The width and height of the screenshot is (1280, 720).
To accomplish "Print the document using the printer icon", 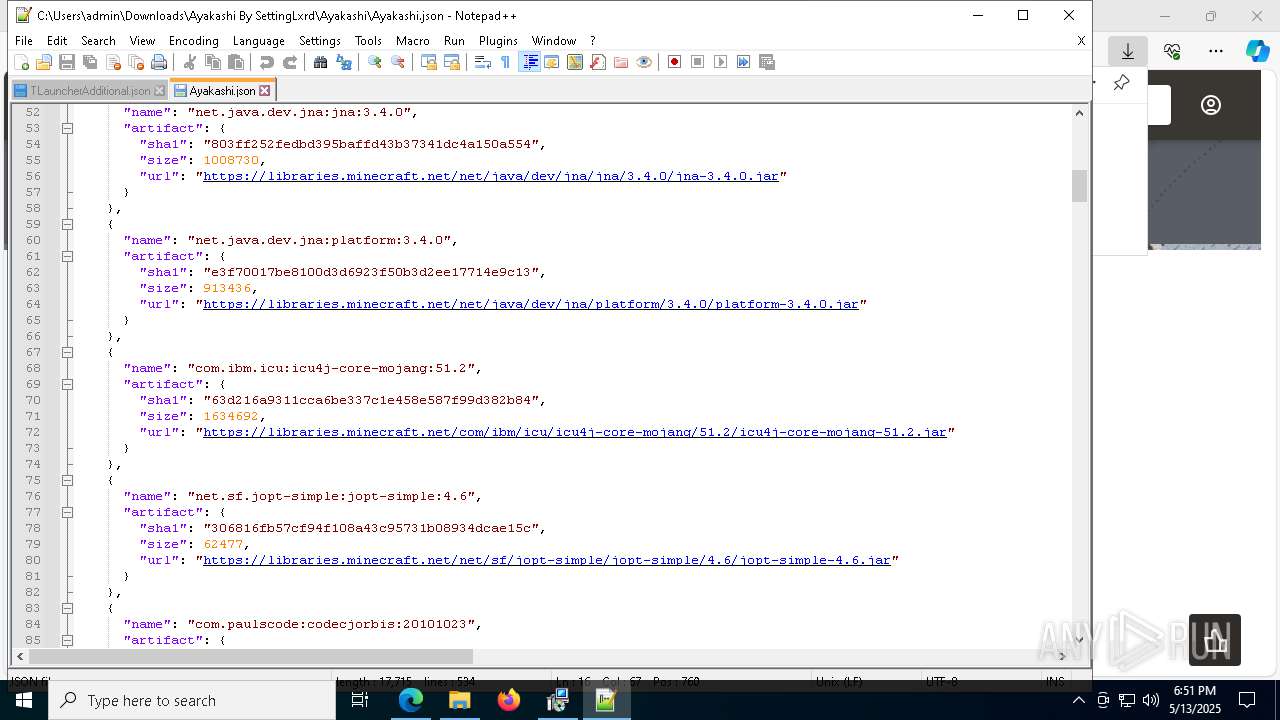I will tap(159, 62).
